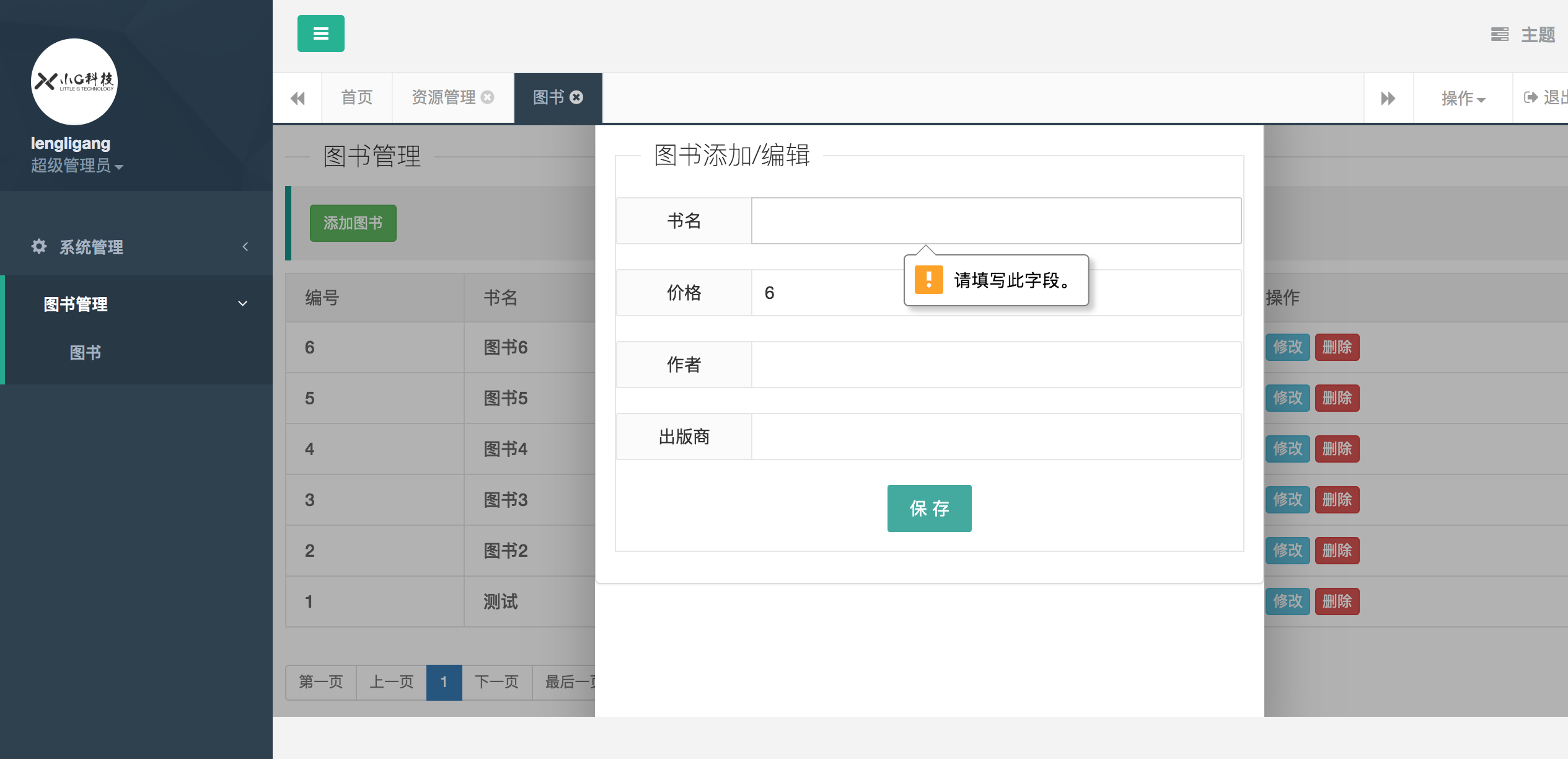Click 修改 button for the last row
Screen dimensions: 1568x759
(x=1287, y=601)
